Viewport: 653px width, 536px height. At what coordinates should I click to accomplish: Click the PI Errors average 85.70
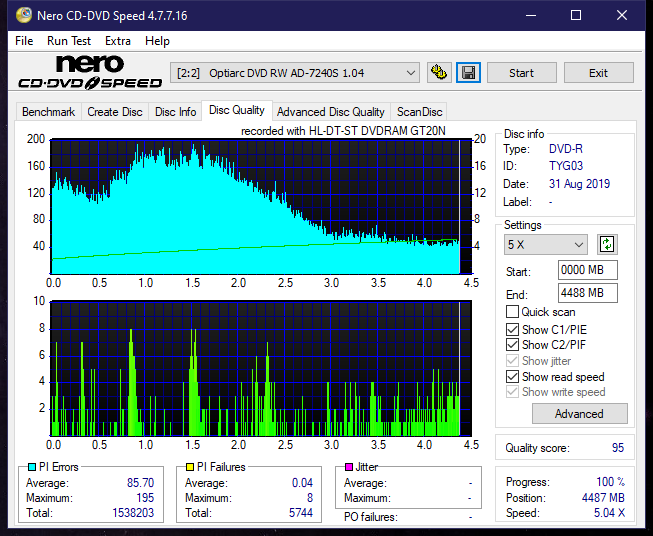point(140,483)
